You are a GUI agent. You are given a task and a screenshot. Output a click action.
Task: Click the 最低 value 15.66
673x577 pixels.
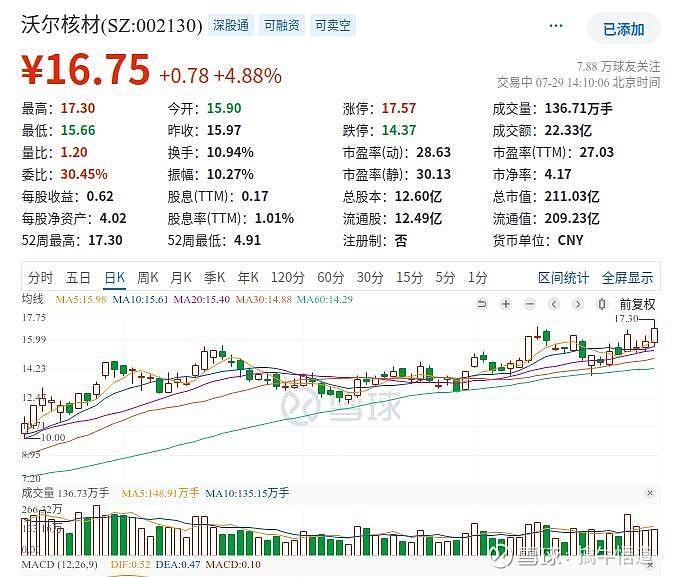[78, 130]
